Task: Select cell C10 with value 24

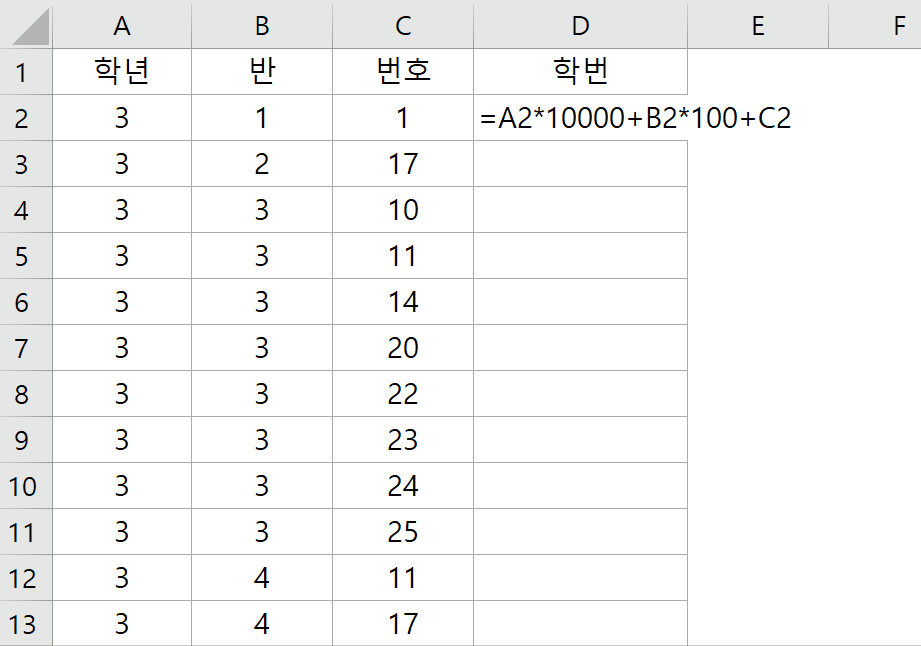Action: click(x=403, y=486)
